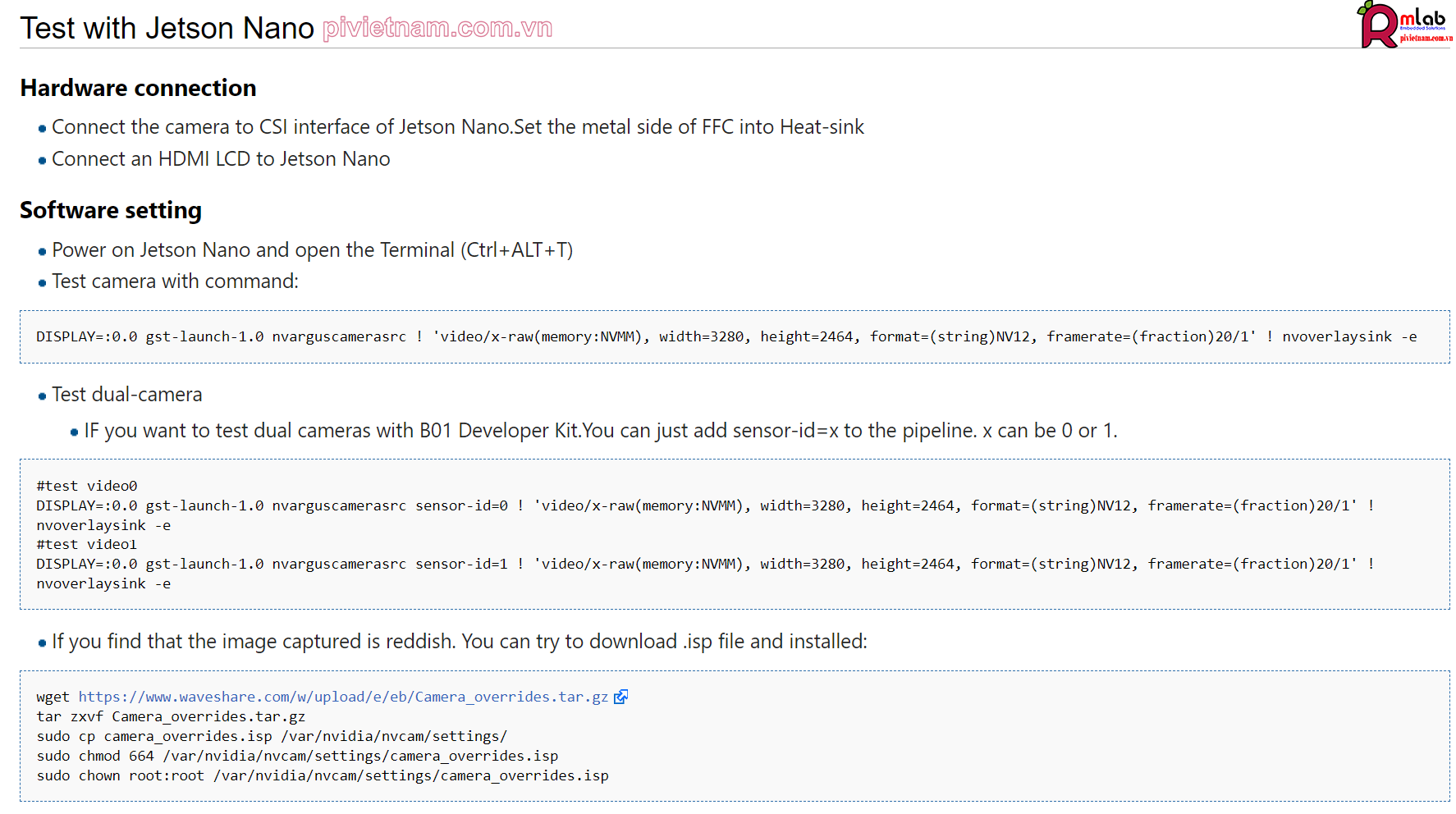Click 'Connect an HDMI LCD to Jetson Nano'

pos(221,159)
